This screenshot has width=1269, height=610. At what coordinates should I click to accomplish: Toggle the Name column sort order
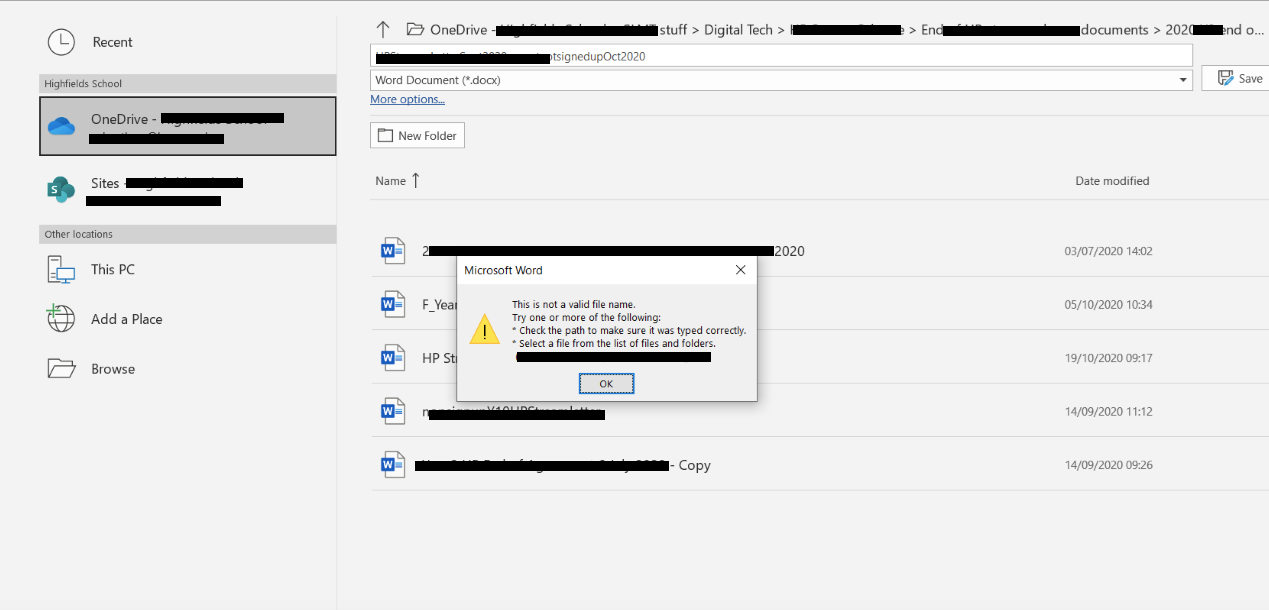pos(389,180)
